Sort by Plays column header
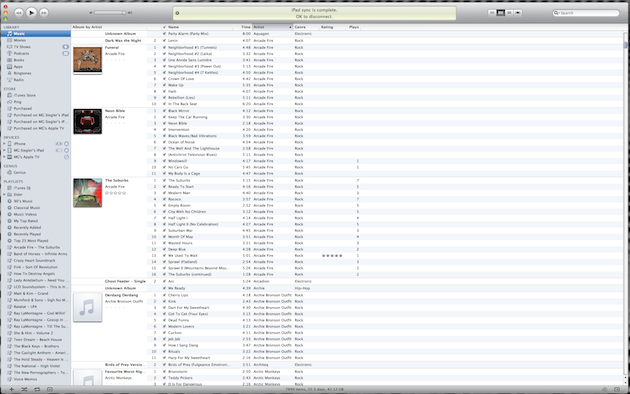This screenshot has width=630, height=394. click(x=354, y=27)
